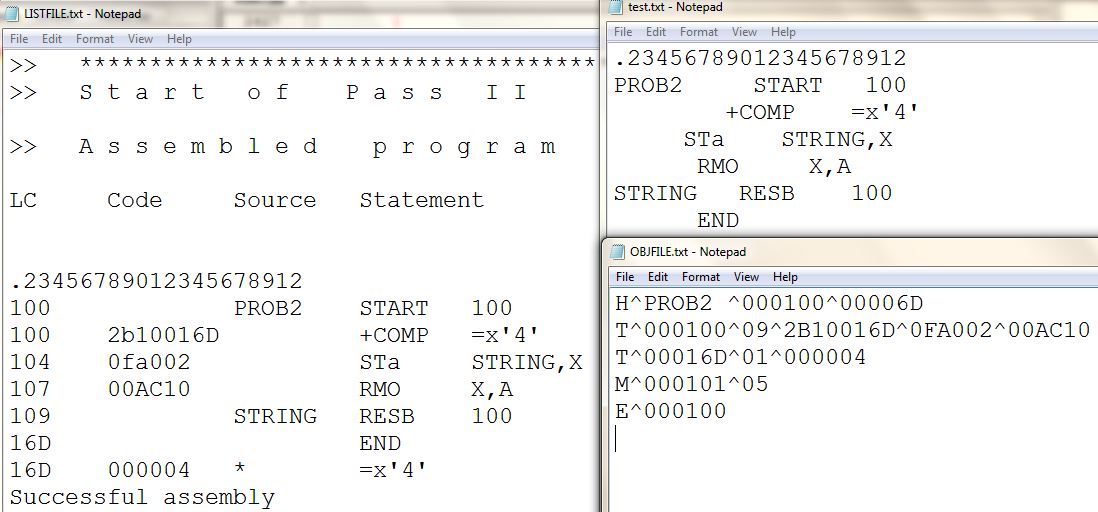
Task: Open Format menu in OBJFILE.txt window
Action: tap(701, 277)
